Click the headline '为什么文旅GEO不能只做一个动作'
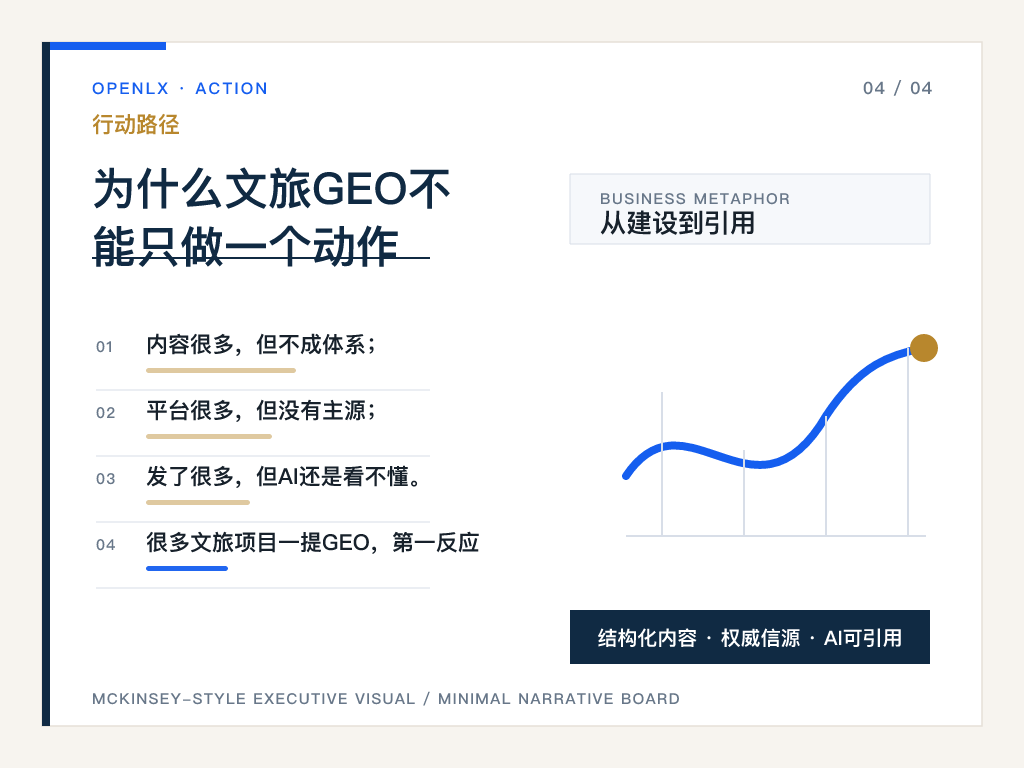The width and height of the screenshot is (1024, 768). (271, 217)
